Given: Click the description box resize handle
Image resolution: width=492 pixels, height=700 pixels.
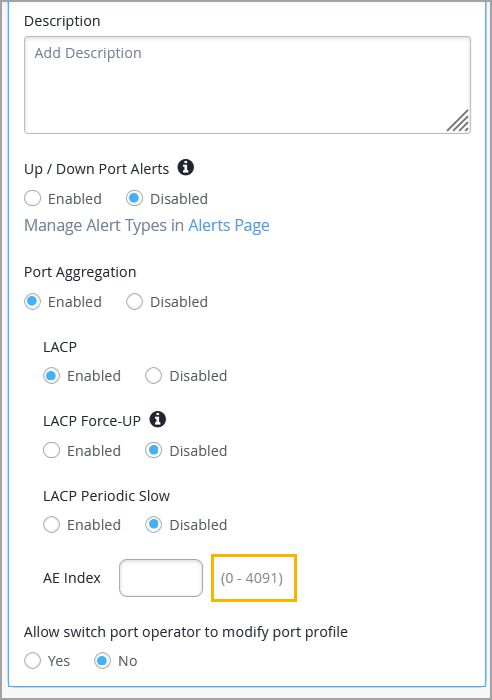Looking at the screenshot, I should pyautogui.click(x=458, y=121).
